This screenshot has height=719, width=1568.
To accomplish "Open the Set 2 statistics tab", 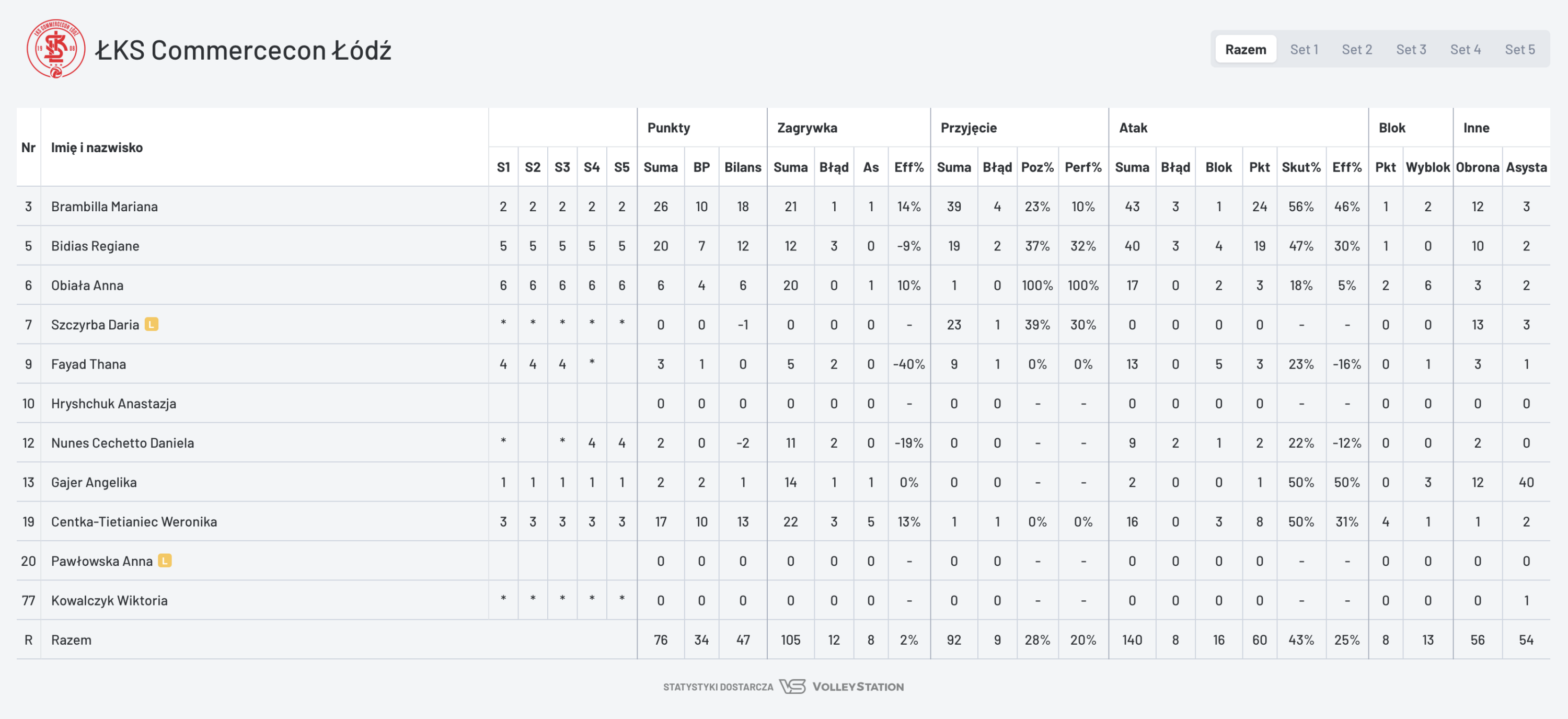I will 1357,49.
